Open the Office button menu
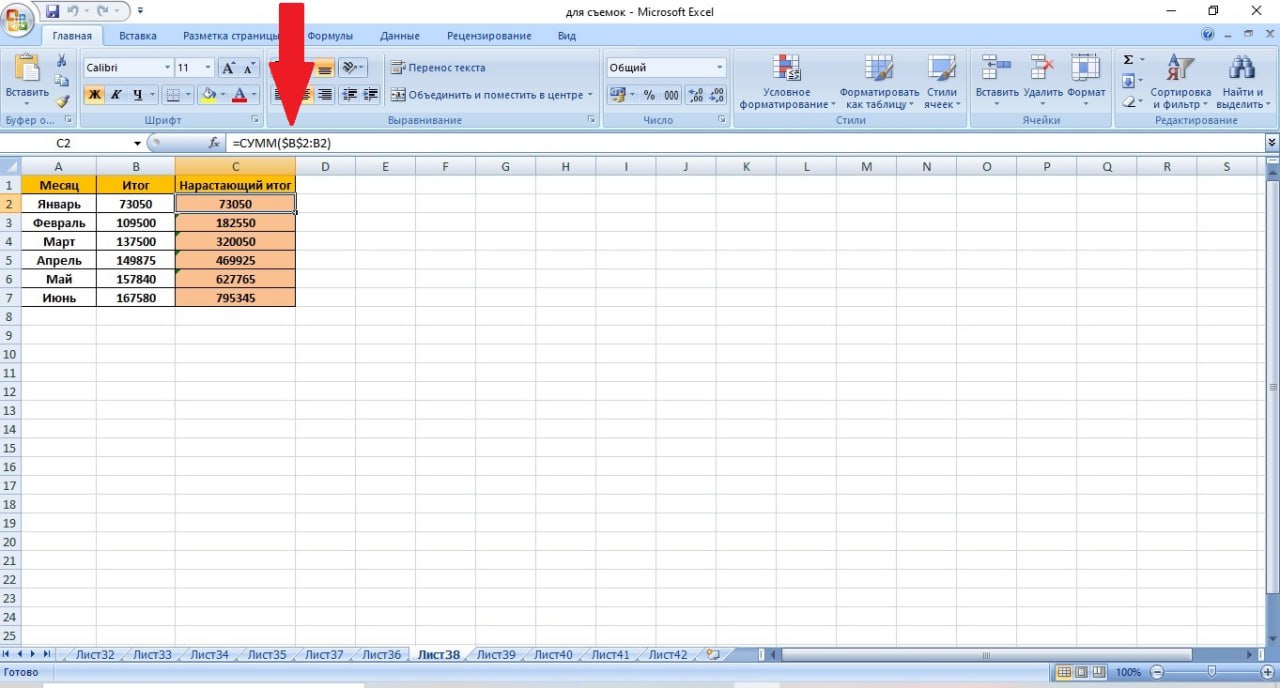This screenshot has width=1280, height=688. click(18, 19)
